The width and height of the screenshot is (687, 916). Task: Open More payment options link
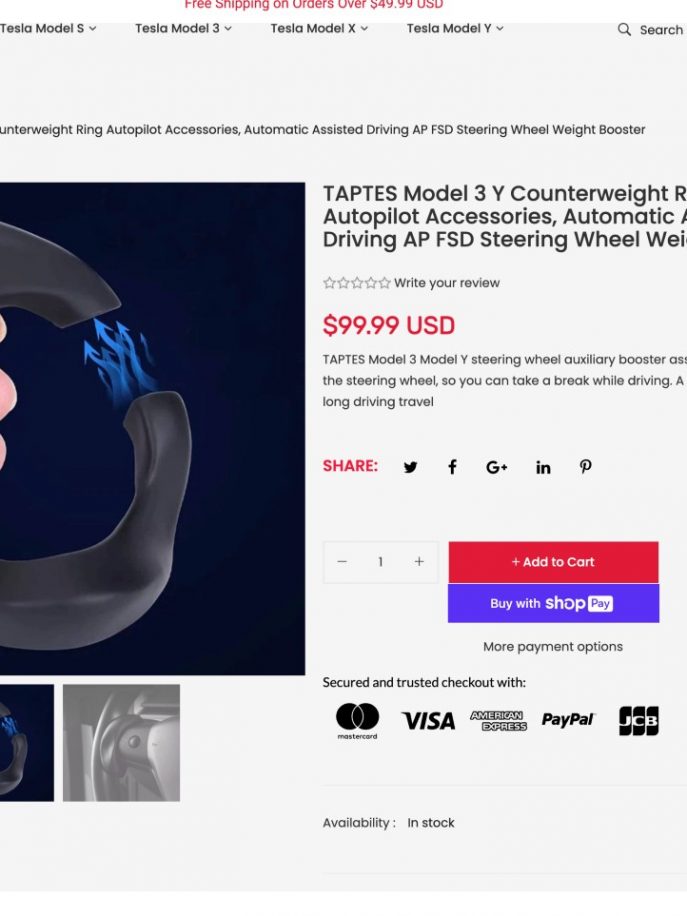pos(553,647)
